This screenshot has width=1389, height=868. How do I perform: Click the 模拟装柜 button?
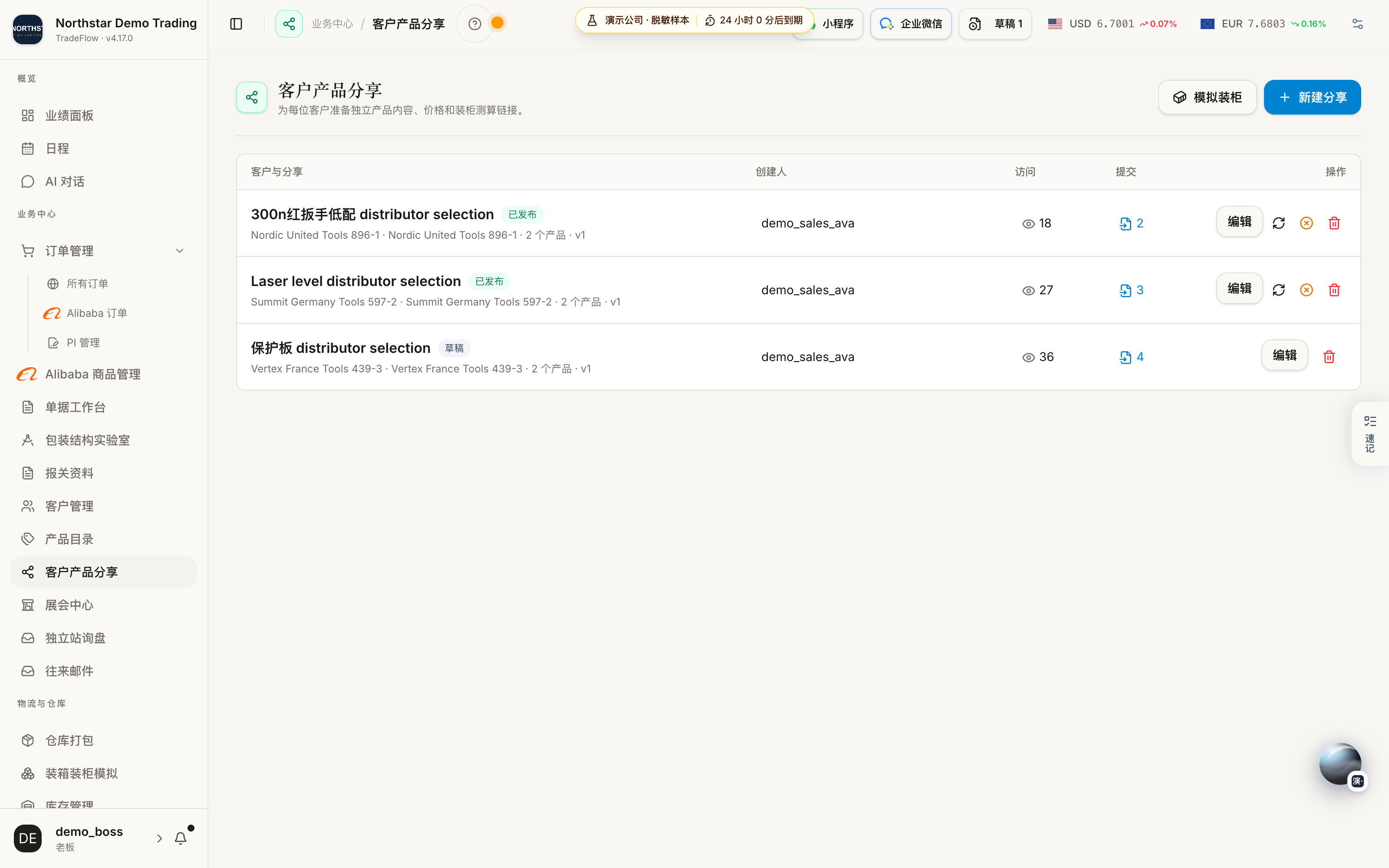[1207, 97]
